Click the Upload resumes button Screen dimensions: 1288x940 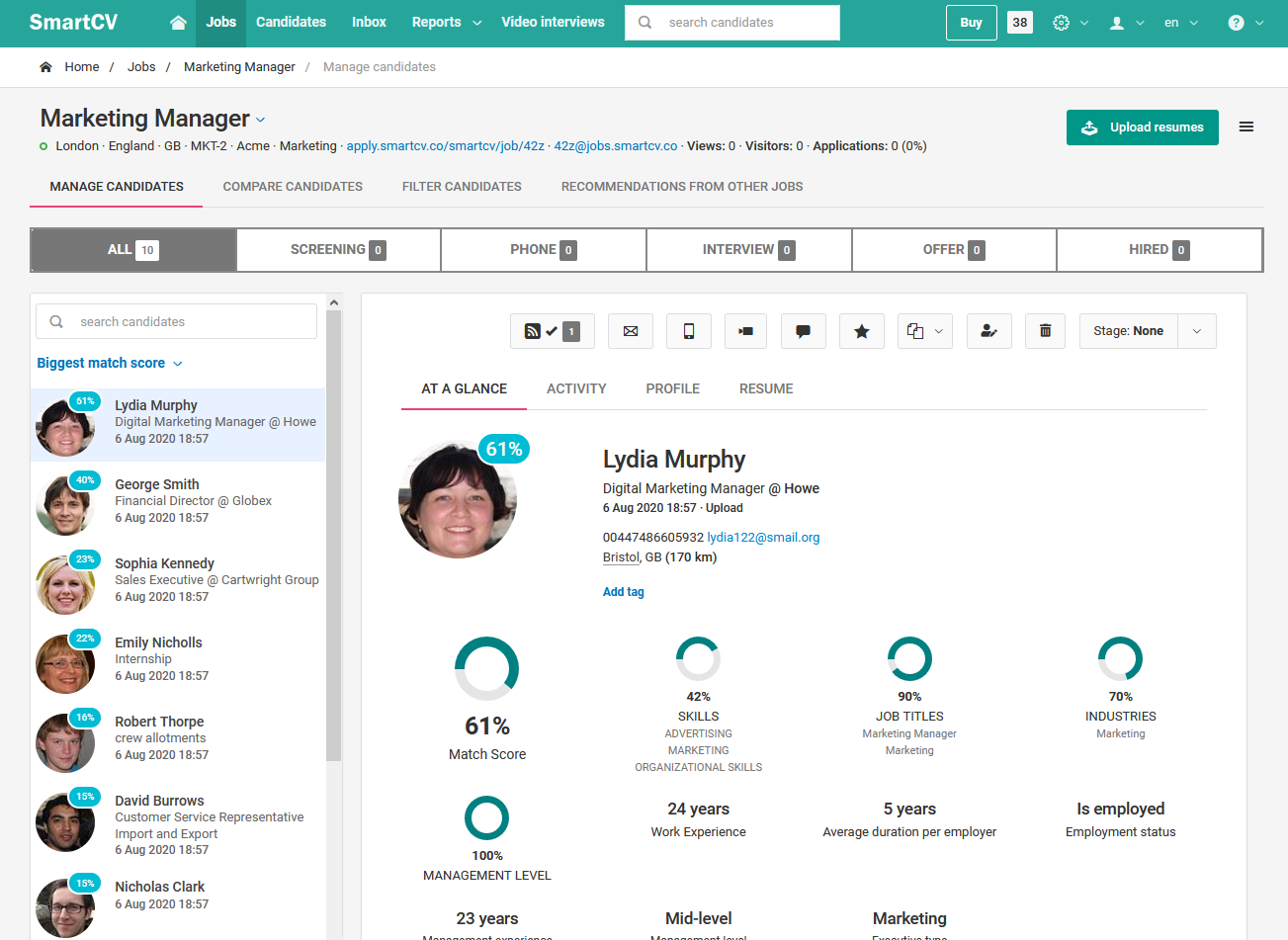pos(1142,128)
